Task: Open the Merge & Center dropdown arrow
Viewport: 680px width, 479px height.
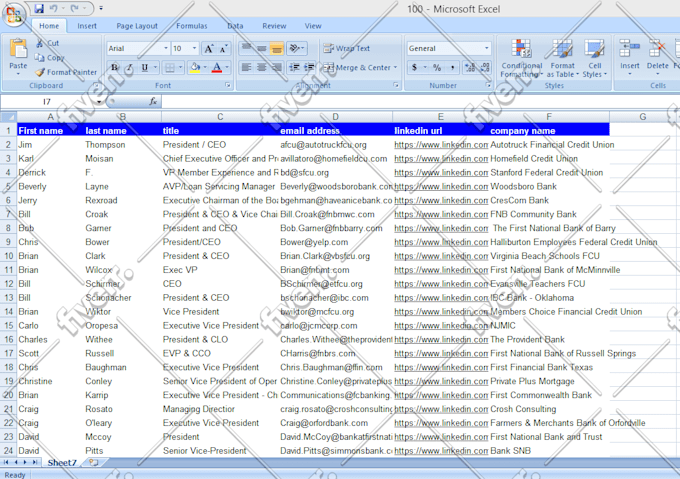Action: pyautogui.click(x=395, y=68)
